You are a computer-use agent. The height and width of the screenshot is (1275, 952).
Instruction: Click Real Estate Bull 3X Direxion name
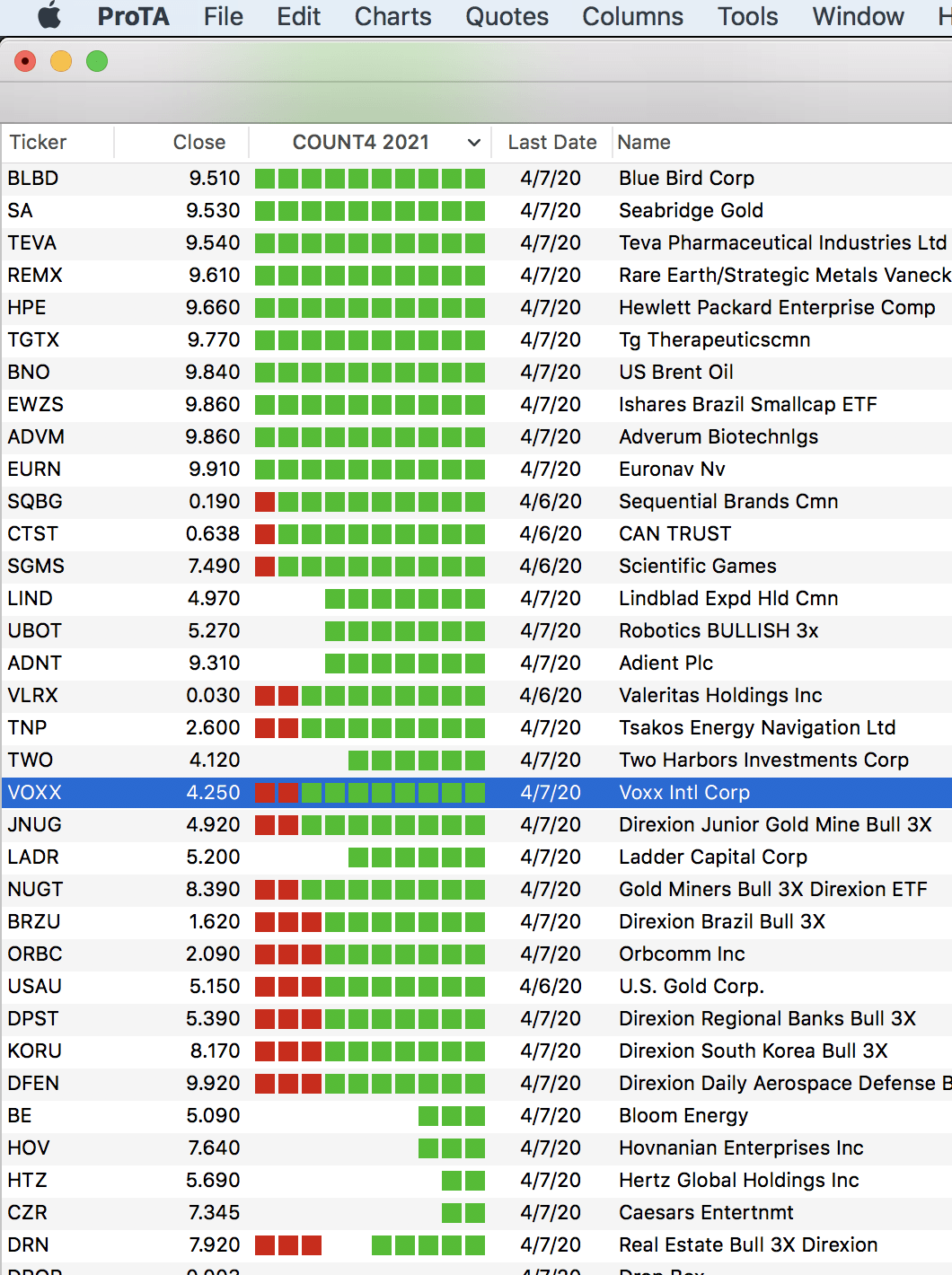pos(747,1245)
